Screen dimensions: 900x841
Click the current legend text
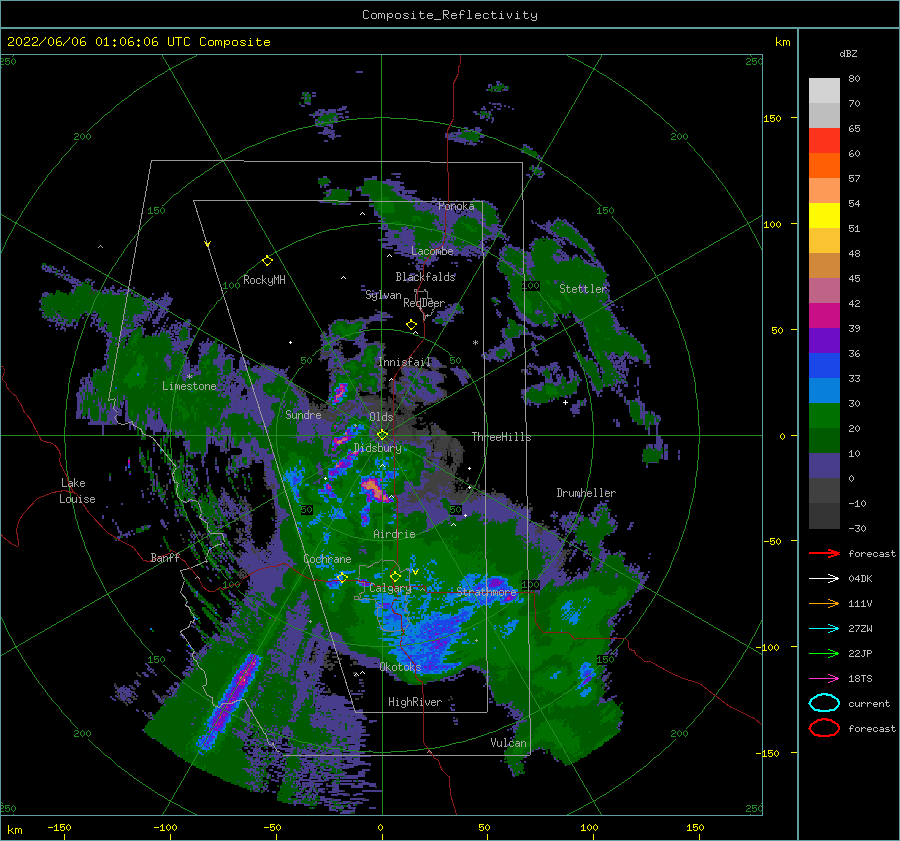pos(868,703)
